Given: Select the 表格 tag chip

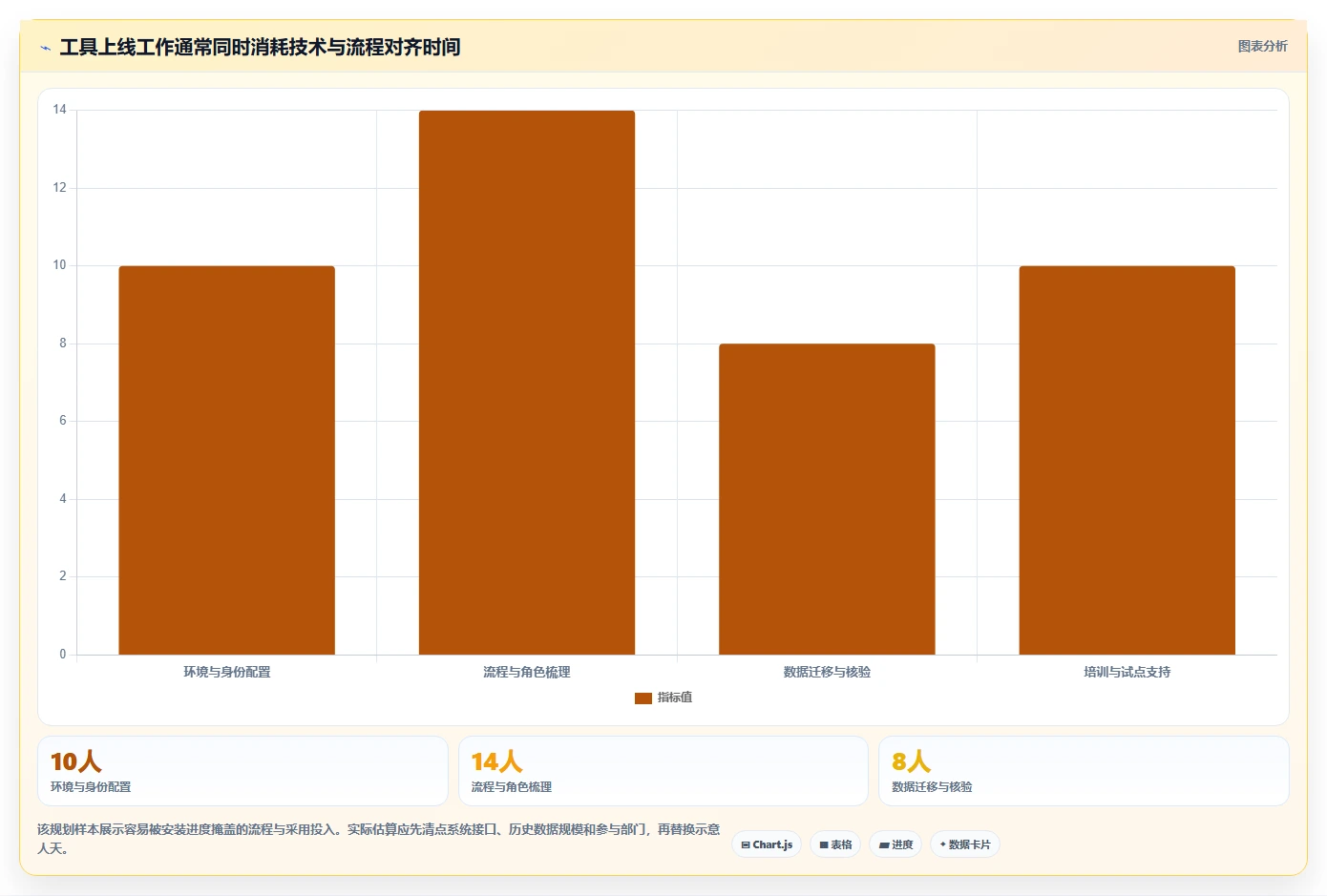Looking at the screenshot, I should 835,844.
